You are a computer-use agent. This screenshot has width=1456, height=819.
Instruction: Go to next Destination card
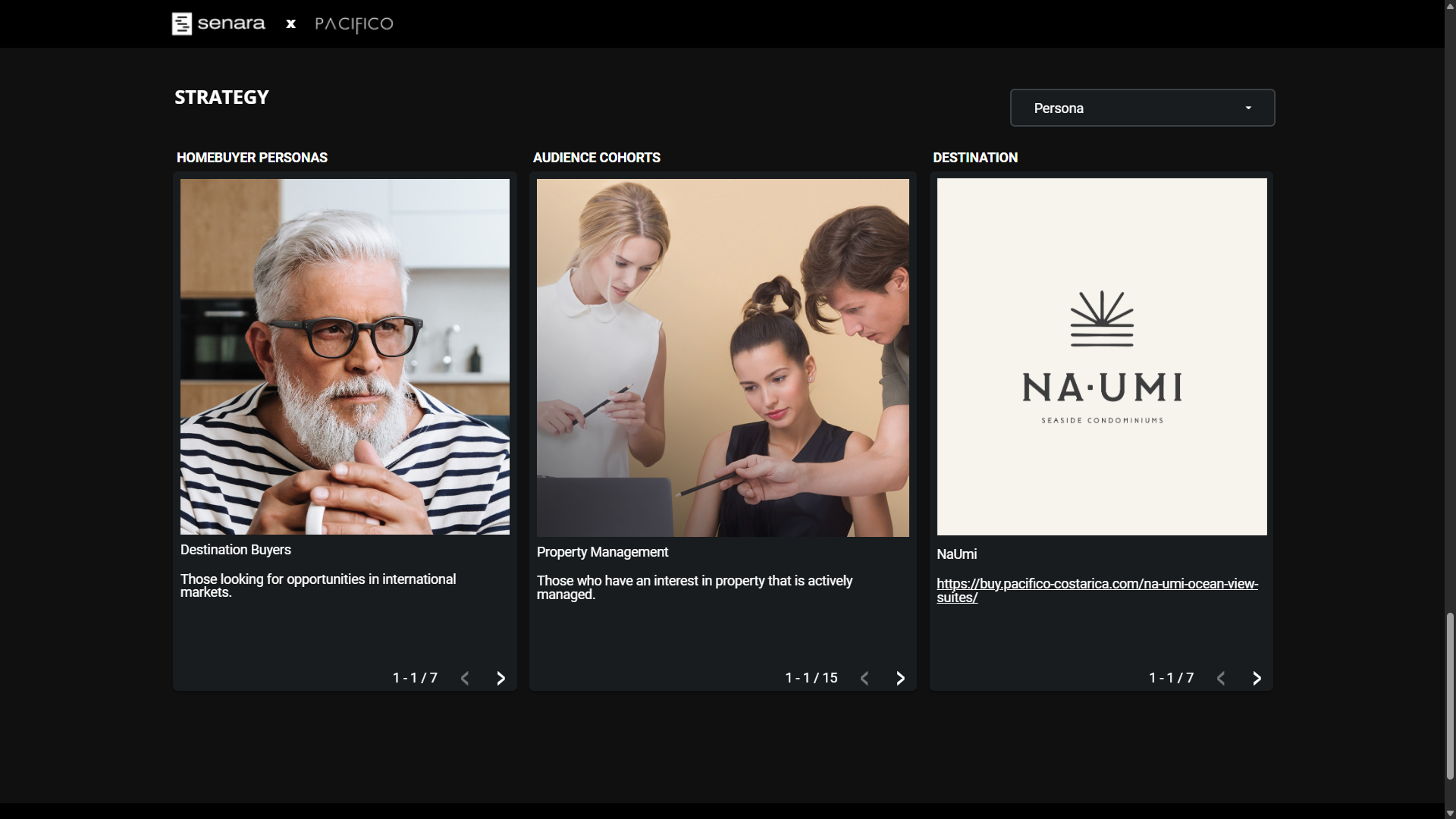click(x=1257, y=678)
